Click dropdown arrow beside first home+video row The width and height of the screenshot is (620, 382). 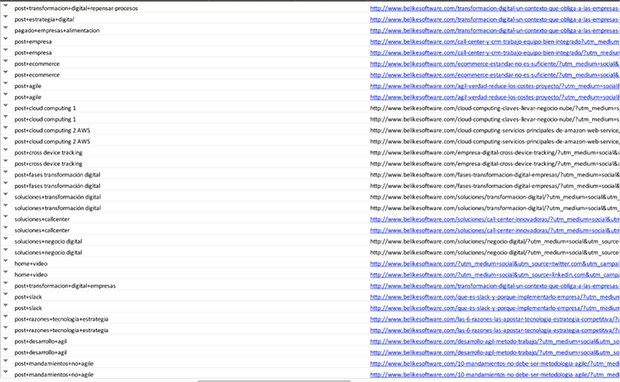[x=6, y=261]
